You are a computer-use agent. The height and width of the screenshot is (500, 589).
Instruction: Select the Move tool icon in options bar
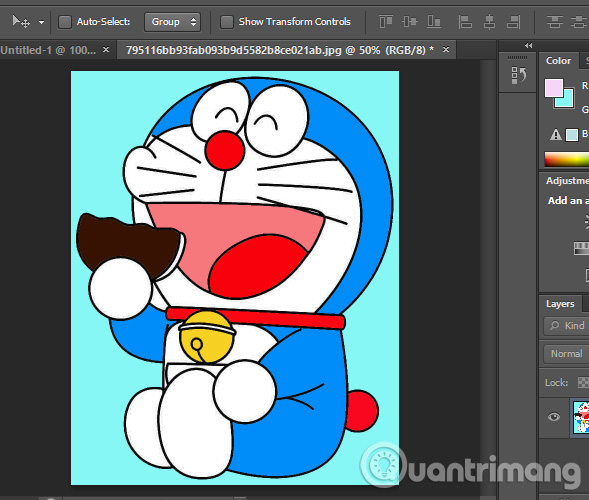click(21, 22)
